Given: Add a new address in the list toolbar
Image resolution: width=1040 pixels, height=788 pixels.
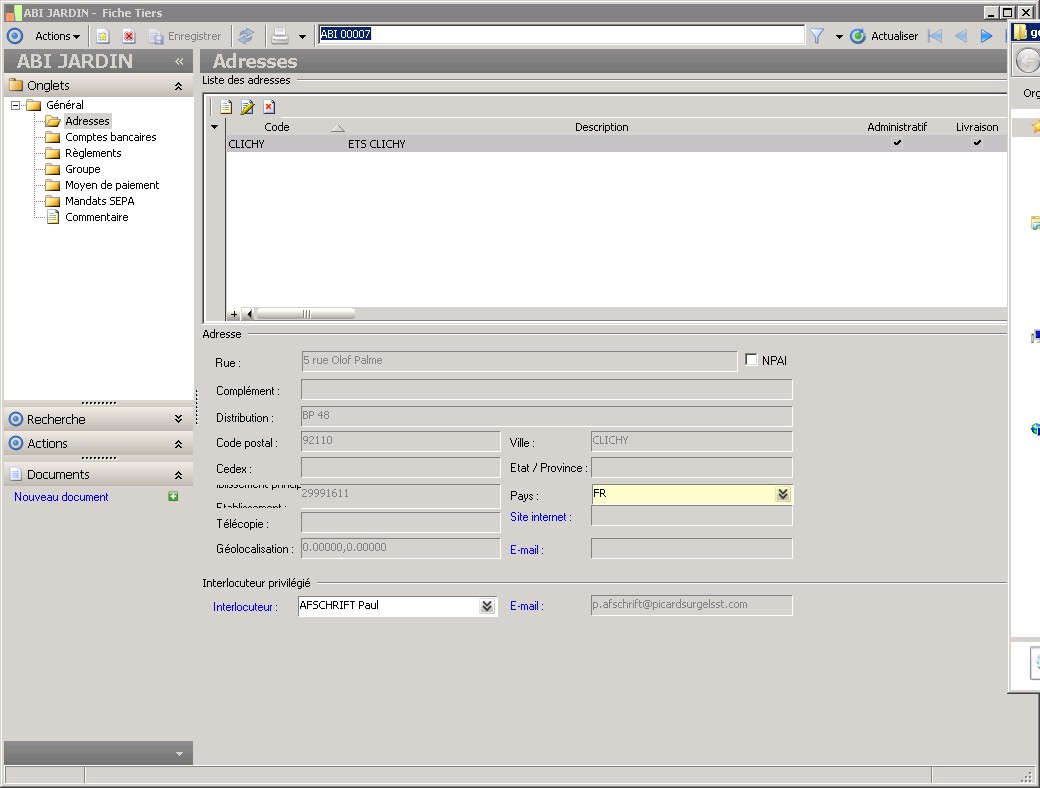Looking at the screenshot, I should click(226, 107).
